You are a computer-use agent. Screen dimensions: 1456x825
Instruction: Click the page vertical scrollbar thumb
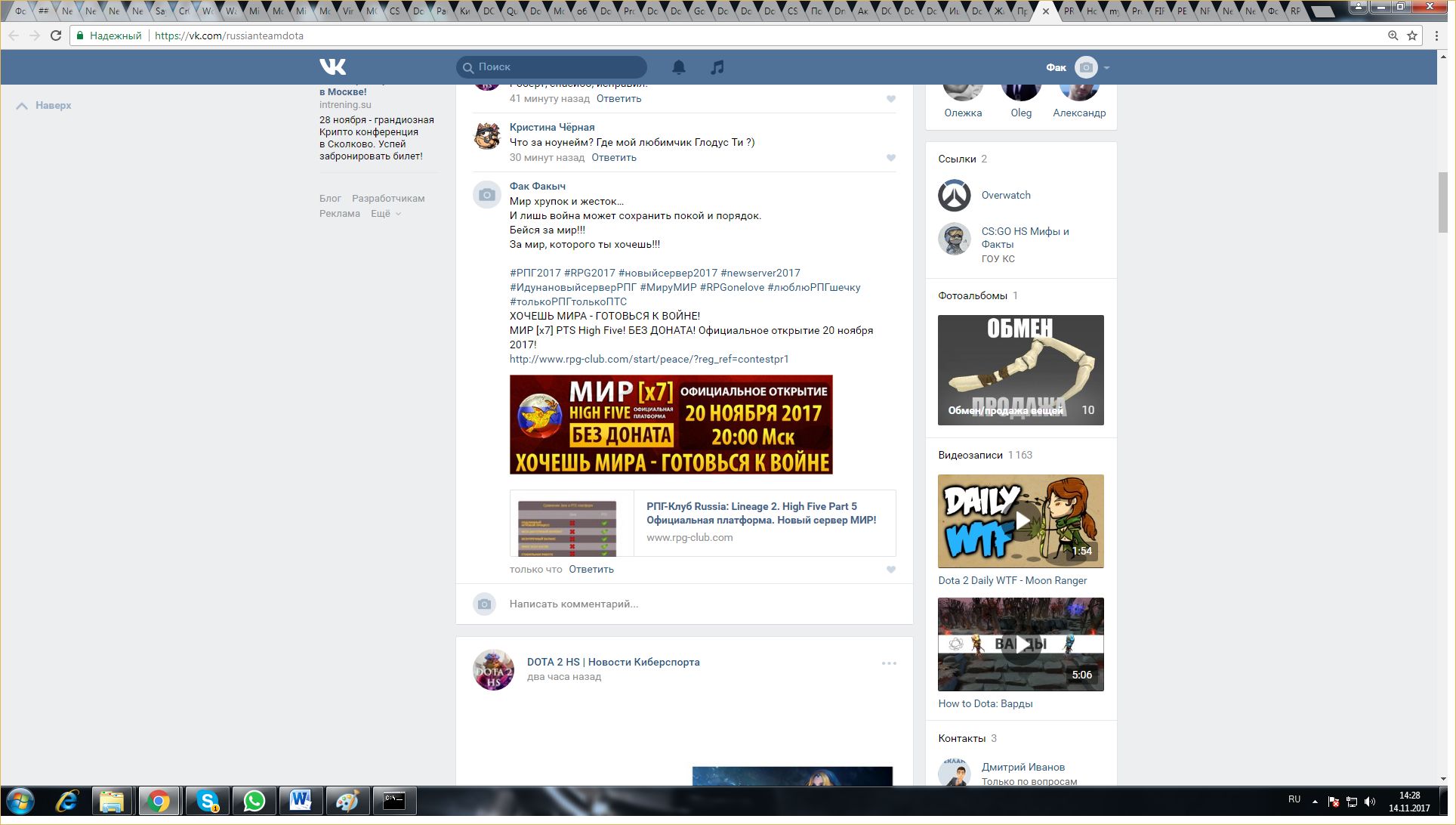[1443, 201]
